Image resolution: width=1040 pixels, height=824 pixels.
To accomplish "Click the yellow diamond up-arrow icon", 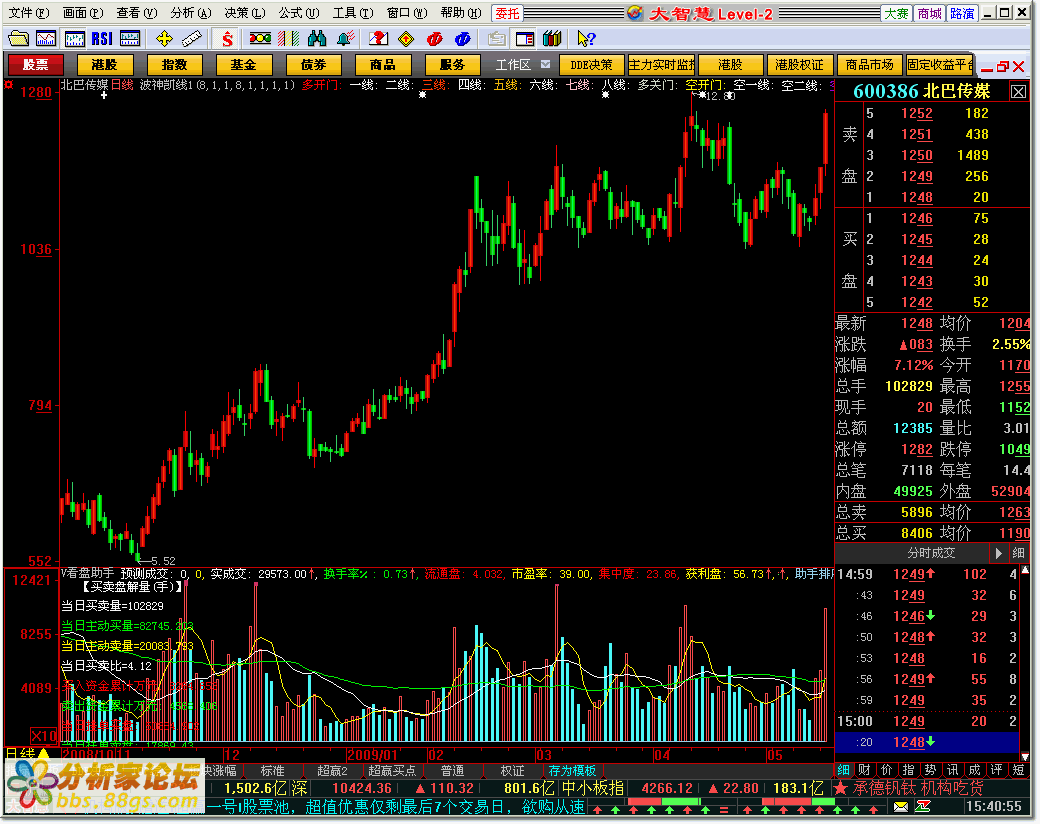I will pos(406,38).
